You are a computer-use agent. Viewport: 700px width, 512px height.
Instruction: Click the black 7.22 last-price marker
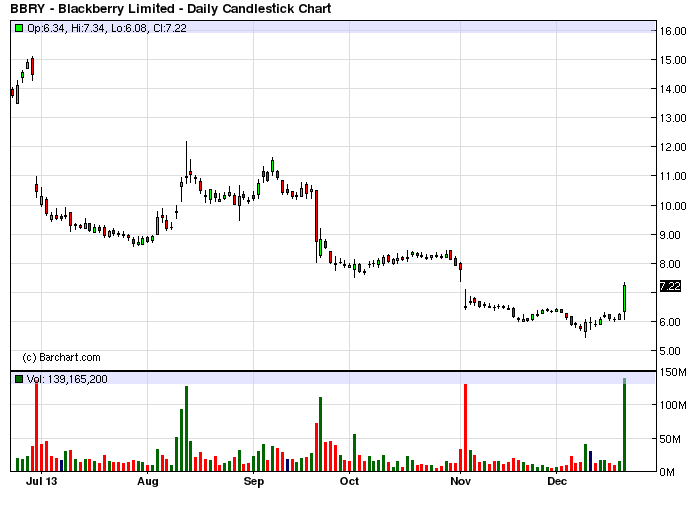tap(670, 286)
